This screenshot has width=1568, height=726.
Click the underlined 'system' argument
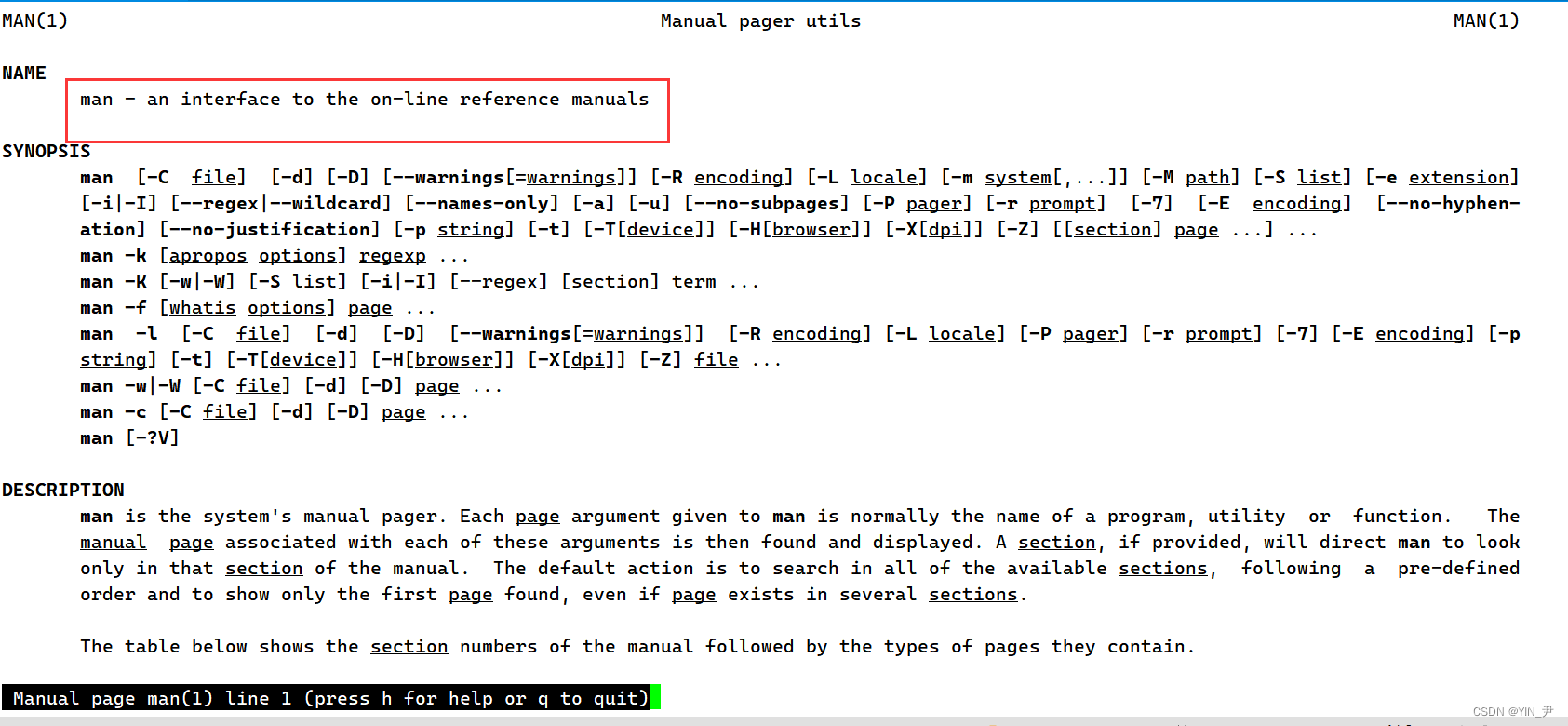(1018, 177)
